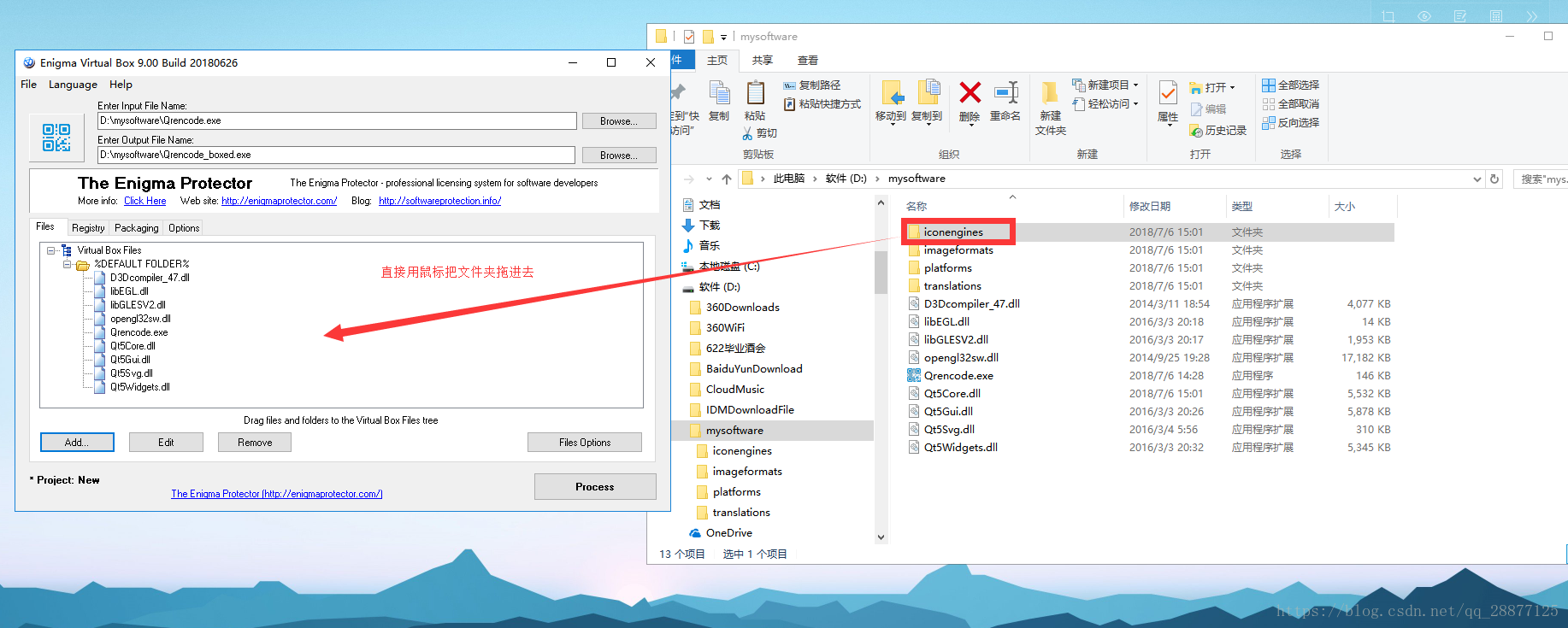Select the Qrencode.exe file icon in Explorer list
1568x628 pixels.
point(914,376)
